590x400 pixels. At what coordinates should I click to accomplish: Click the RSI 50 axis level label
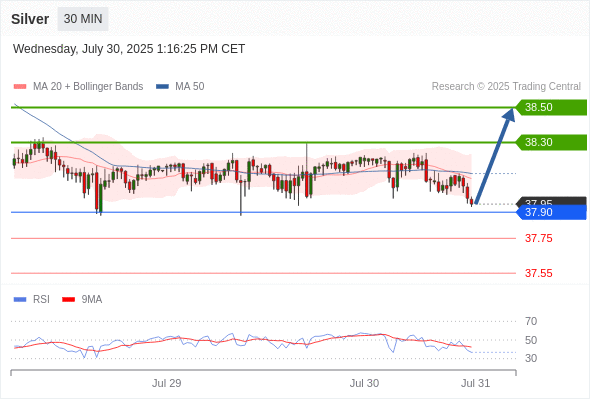pos(531,340)
